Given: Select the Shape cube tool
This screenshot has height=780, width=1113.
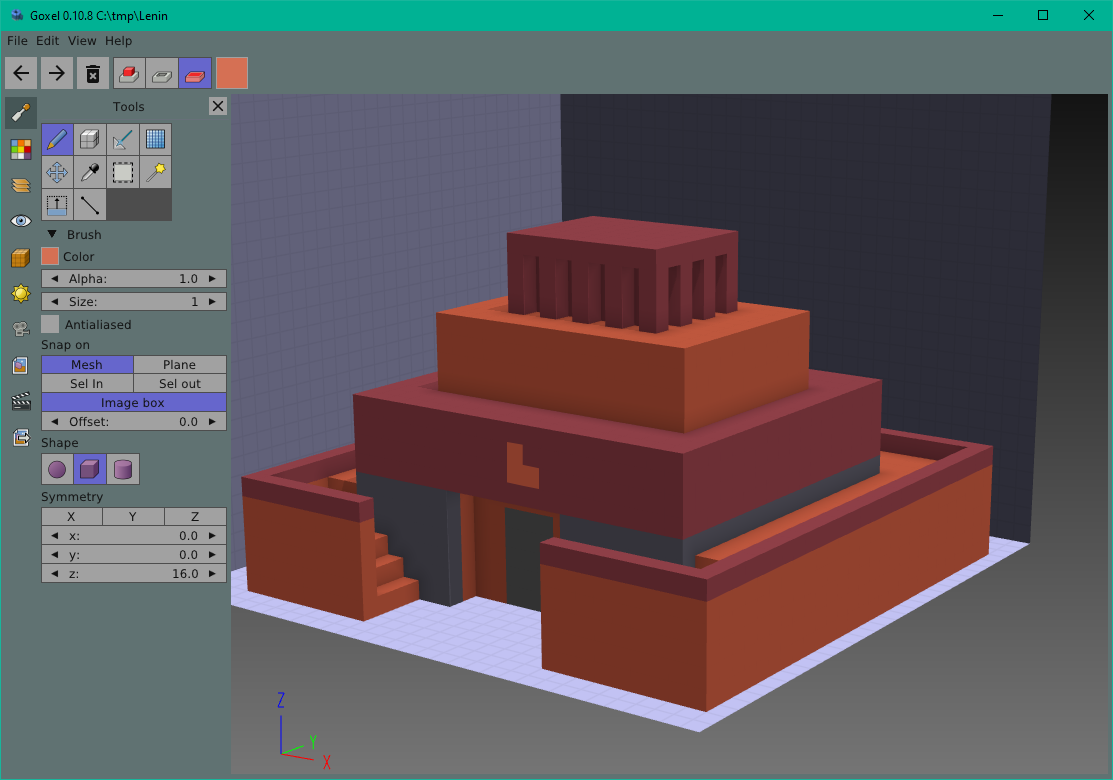Looking at the screenshot, I should tap(89, 139).
